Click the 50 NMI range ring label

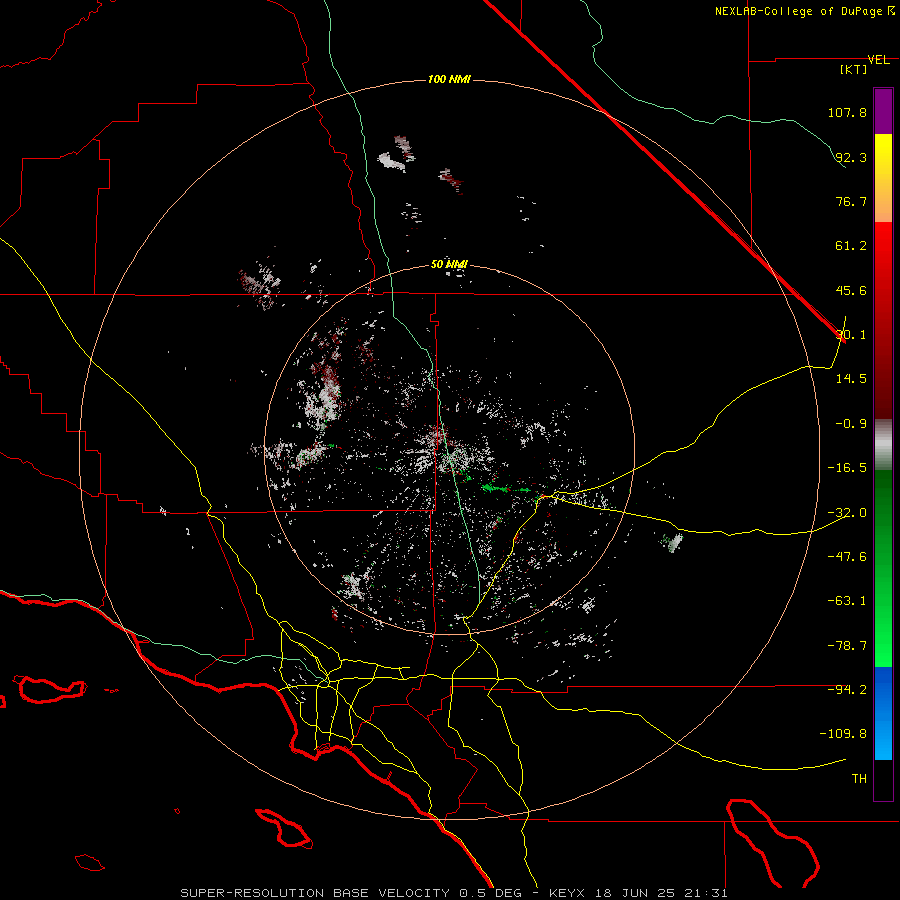coord(449,264)
